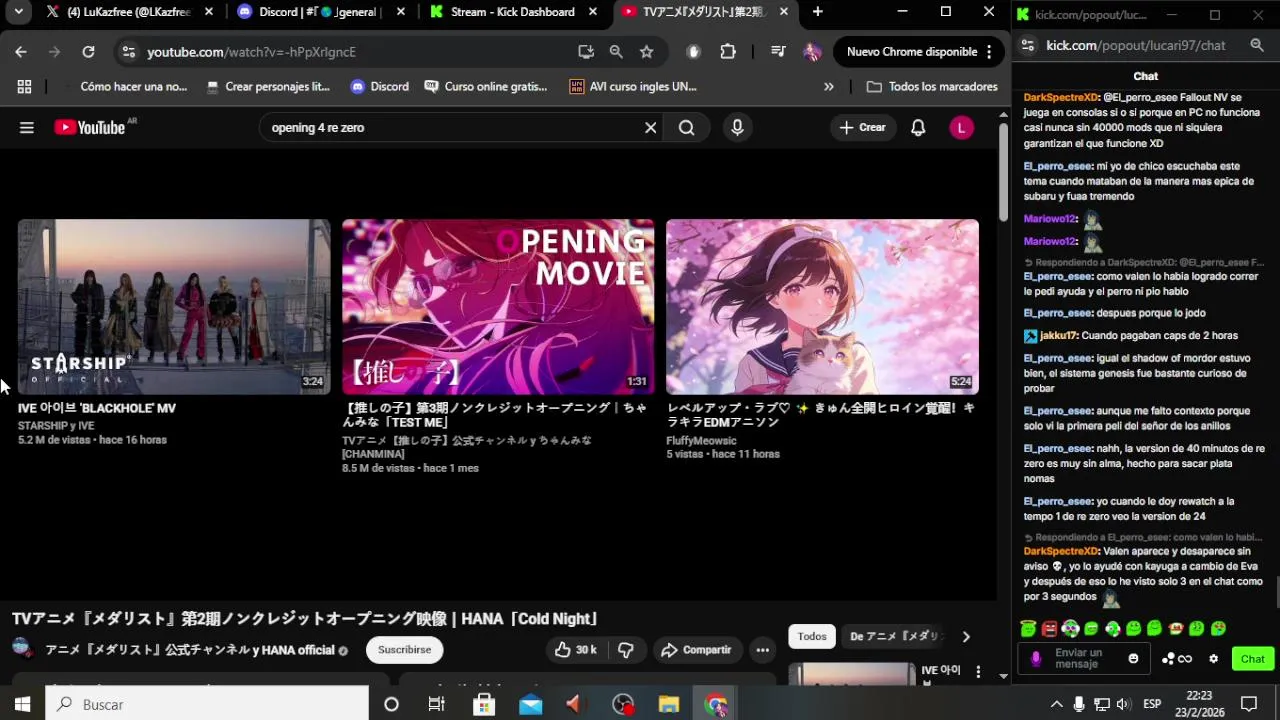The width and height of the screenshot is (1280, 720).
Task: Open the FluffyMeowsic anime girl thumbnail
Action: point(822,307)
